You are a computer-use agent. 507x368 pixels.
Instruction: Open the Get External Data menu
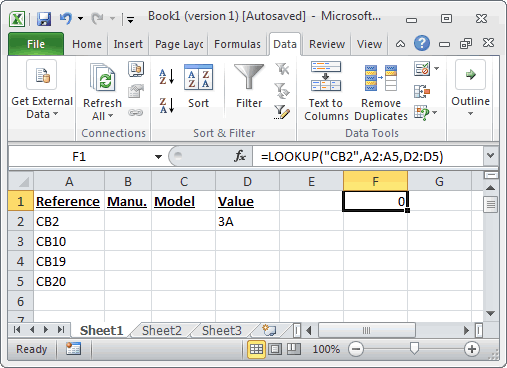42,90
